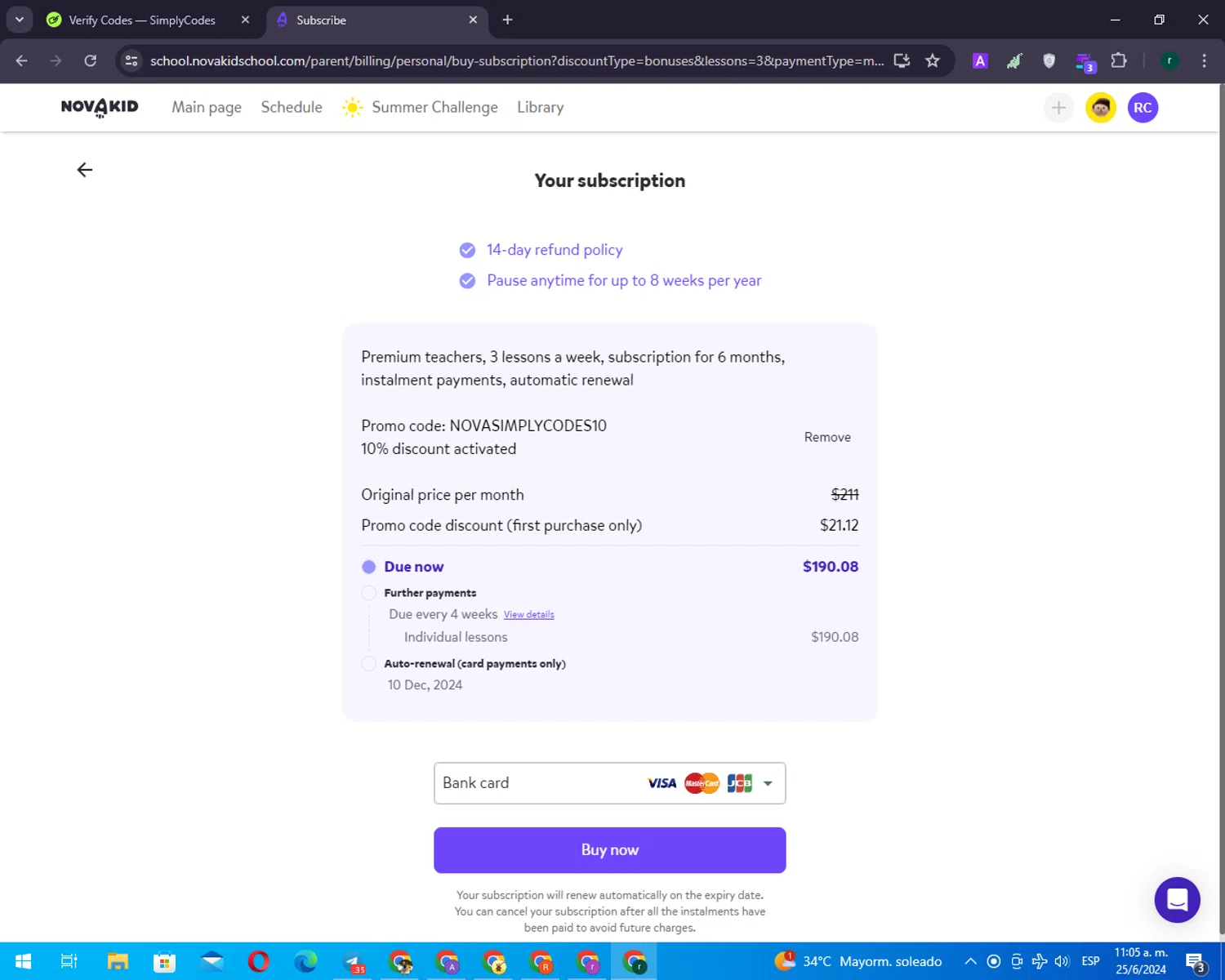
Task: Click the Novakid logo
Action: [100, 108]
